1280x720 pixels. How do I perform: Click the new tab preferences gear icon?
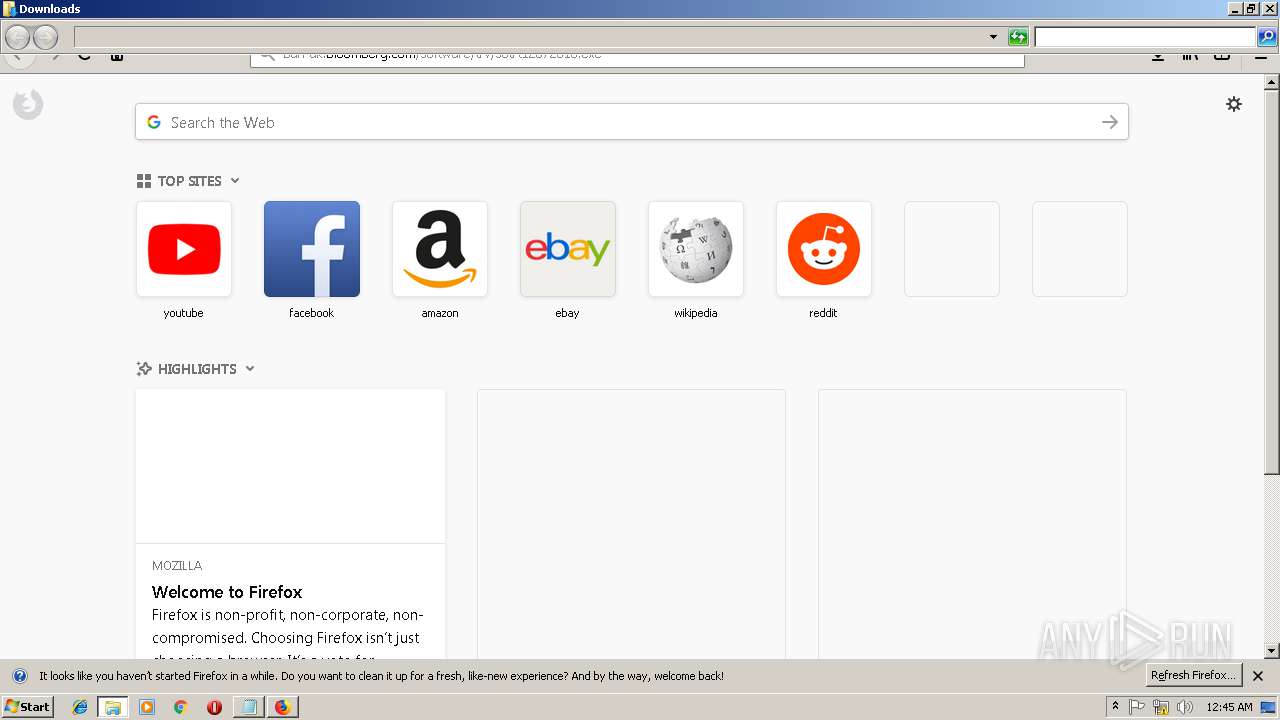1234,104
